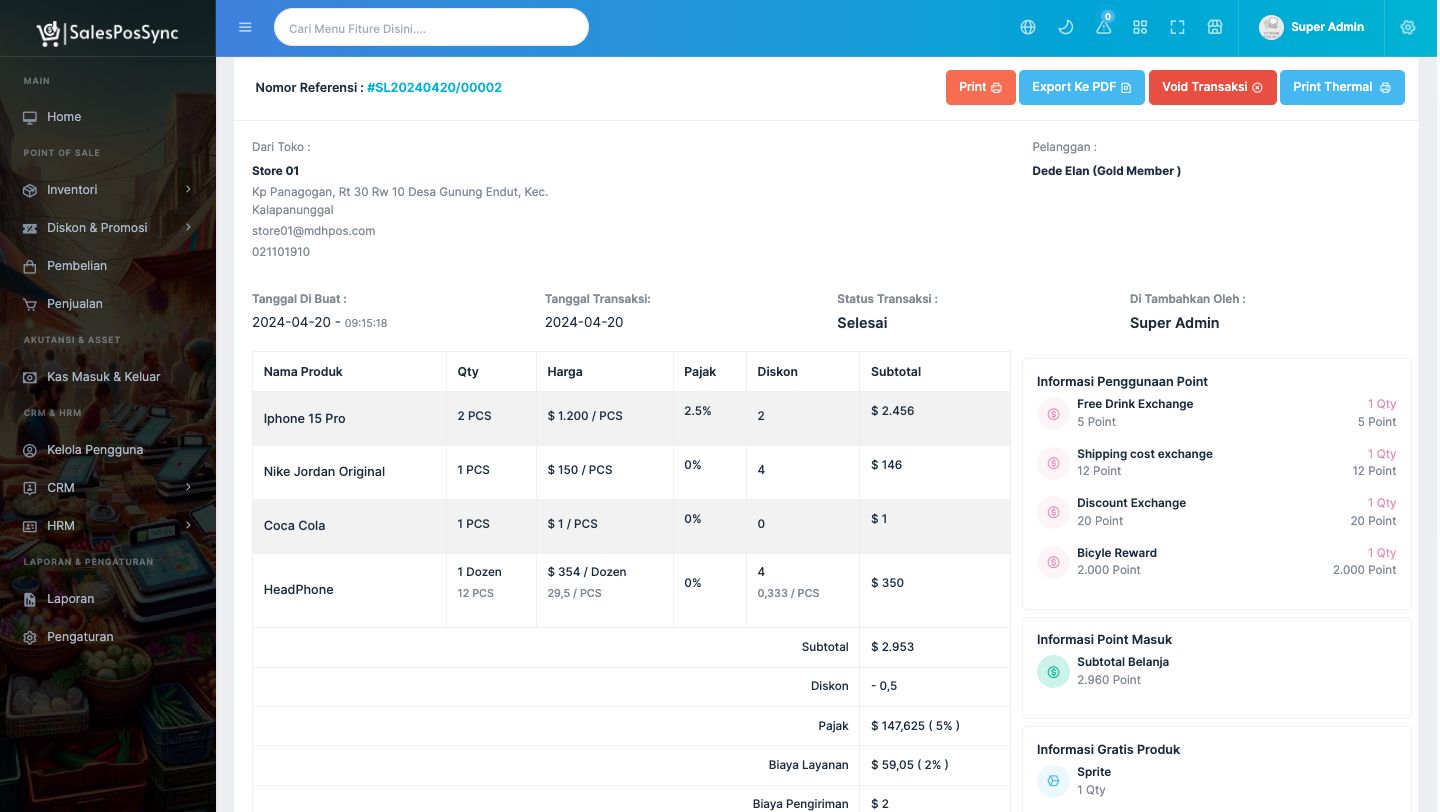Viewport: 1440px width, 812px height.
Task: Click reference number #SL20240420/00002 link
Action: (x=434, y=88)
